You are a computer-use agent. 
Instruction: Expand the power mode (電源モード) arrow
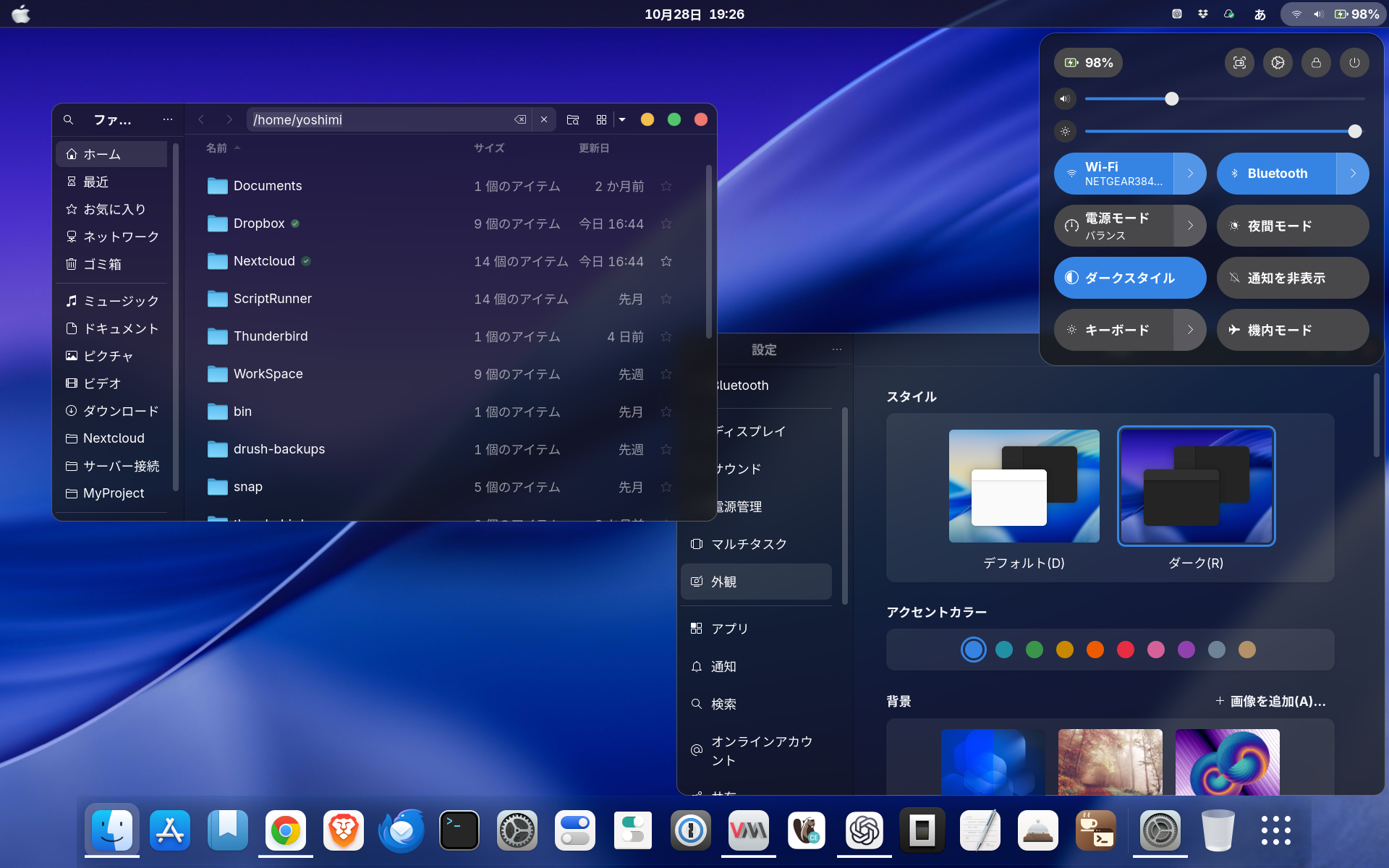[1190, 226]
